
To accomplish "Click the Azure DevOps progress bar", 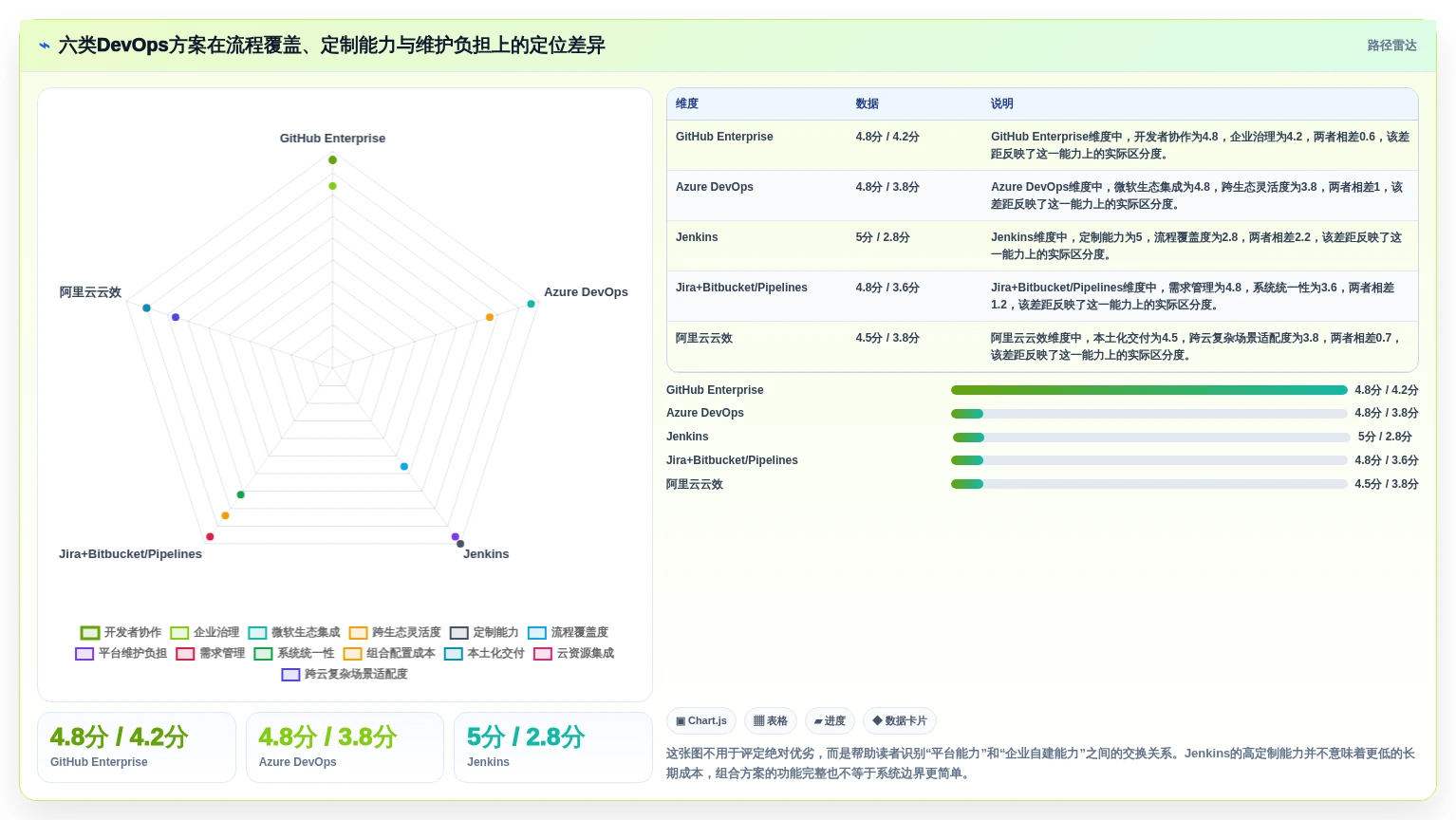I will pyautogui.click(x=1149, y=414).
